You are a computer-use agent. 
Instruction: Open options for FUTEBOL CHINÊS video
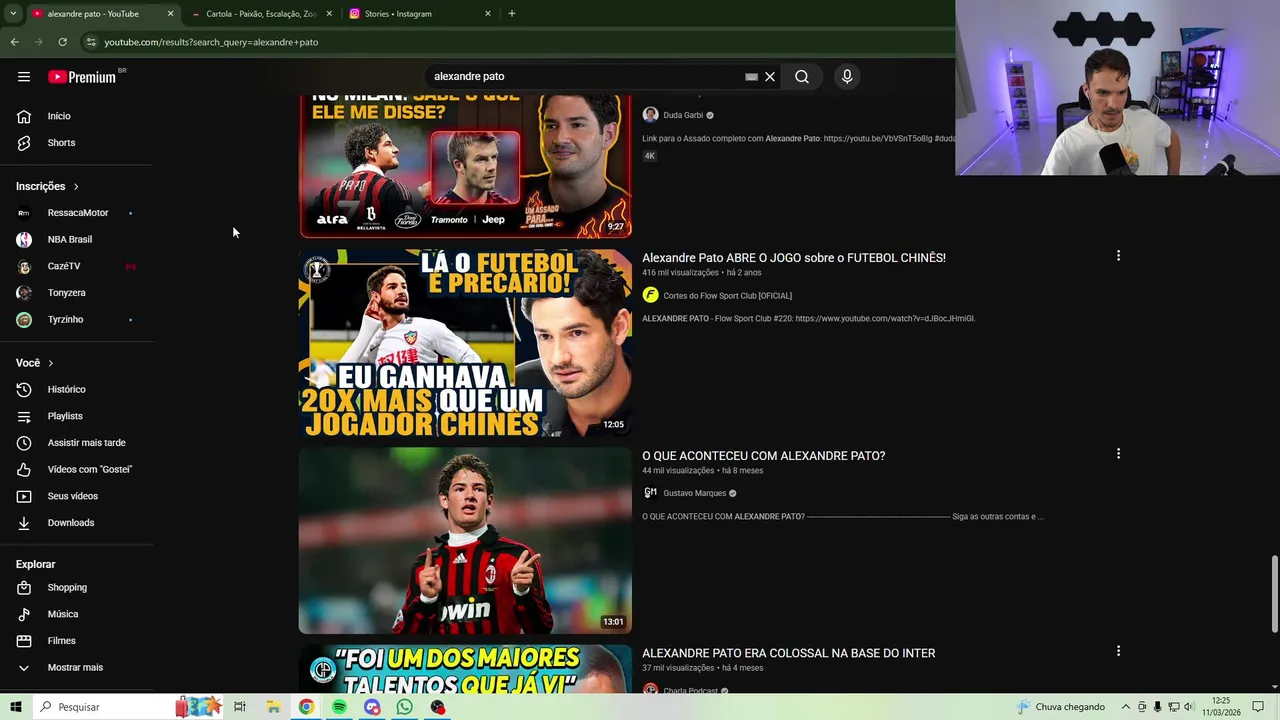(x=1118, y=256)
